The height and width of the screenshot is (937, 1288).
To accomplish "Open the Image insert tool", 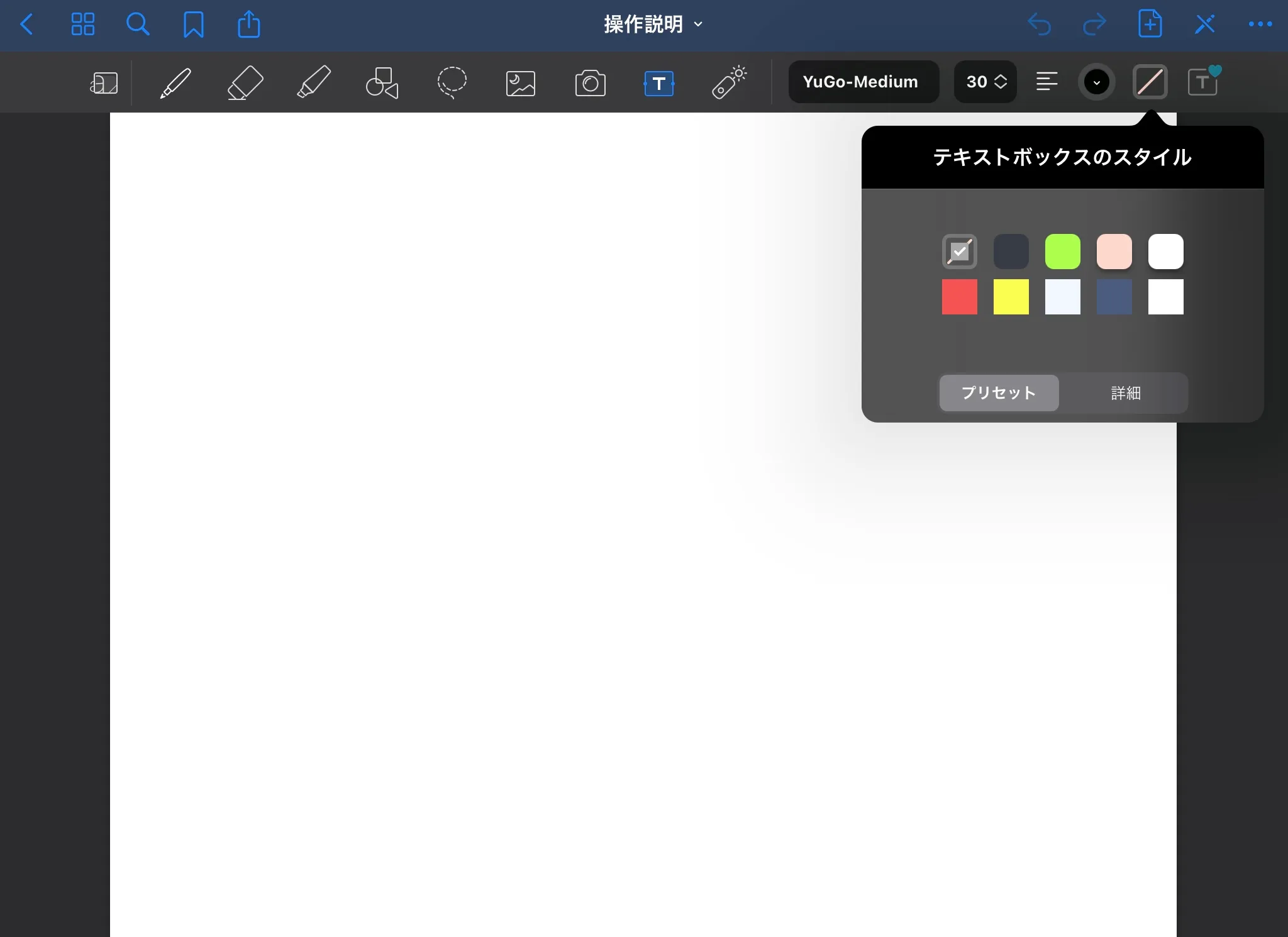I will pyautogui.click(x=521, y=82).
